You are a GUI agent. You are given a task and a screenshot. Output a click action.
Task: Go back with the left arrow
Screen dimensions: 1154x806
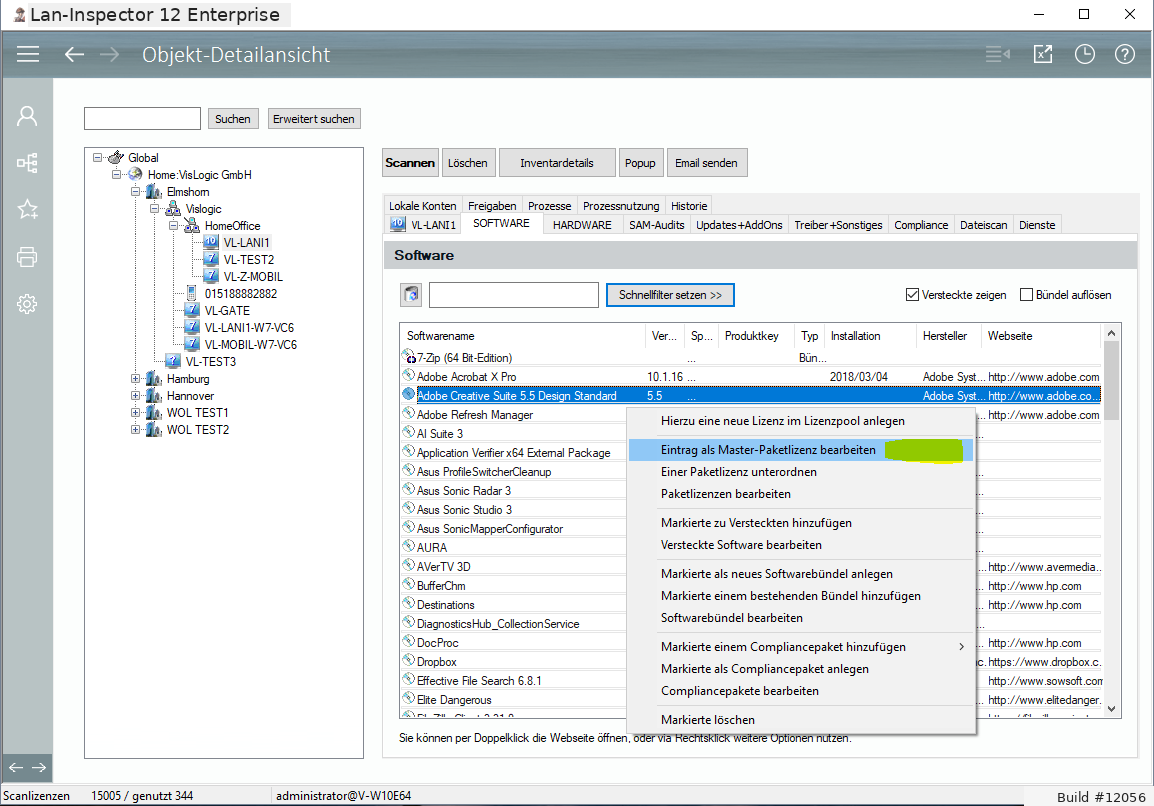coord(74,54)
